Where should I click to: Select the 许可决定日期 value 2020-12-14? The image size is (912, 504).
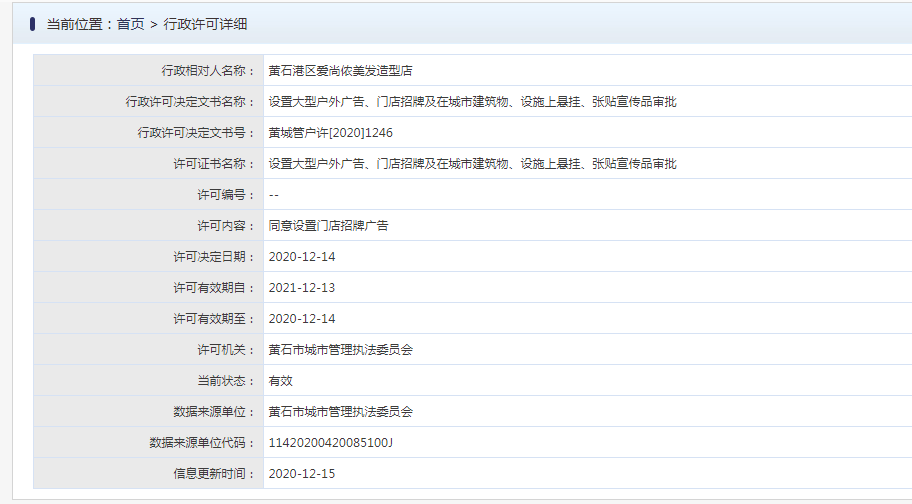coord(302,257)
